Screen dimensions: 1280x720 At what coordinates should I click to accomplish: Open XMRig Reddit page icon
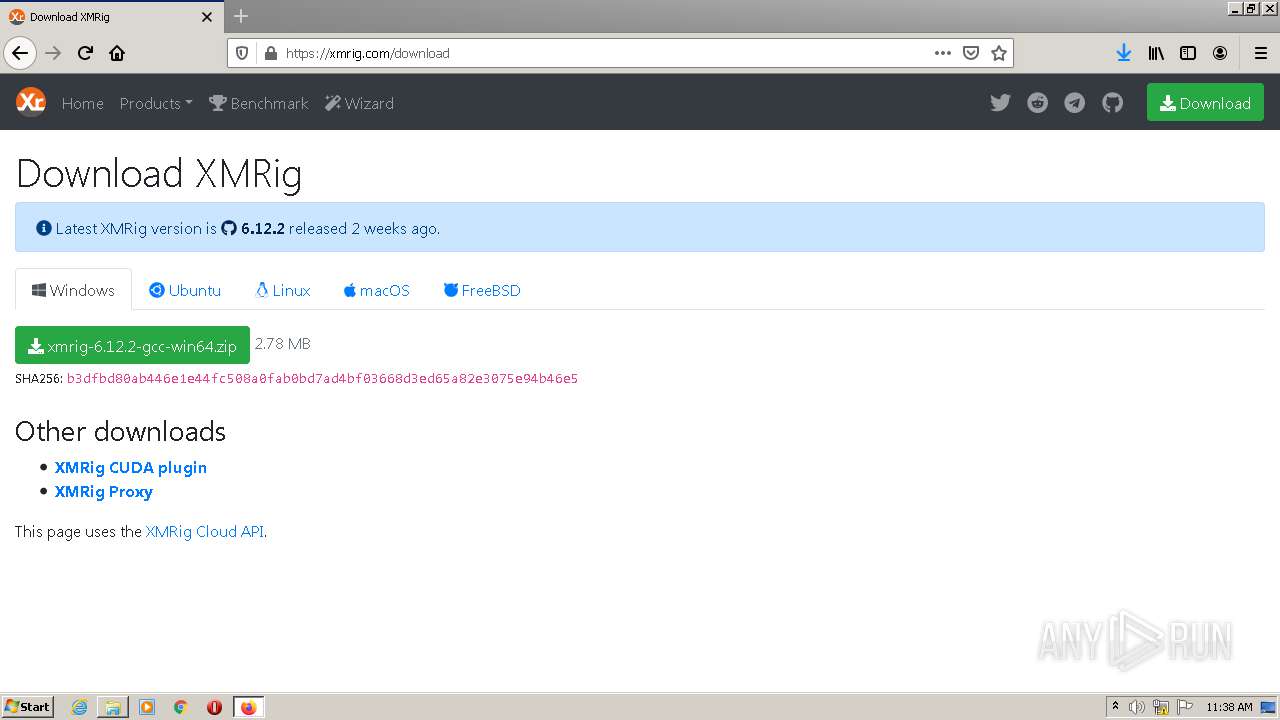(x=1038, y=103)
